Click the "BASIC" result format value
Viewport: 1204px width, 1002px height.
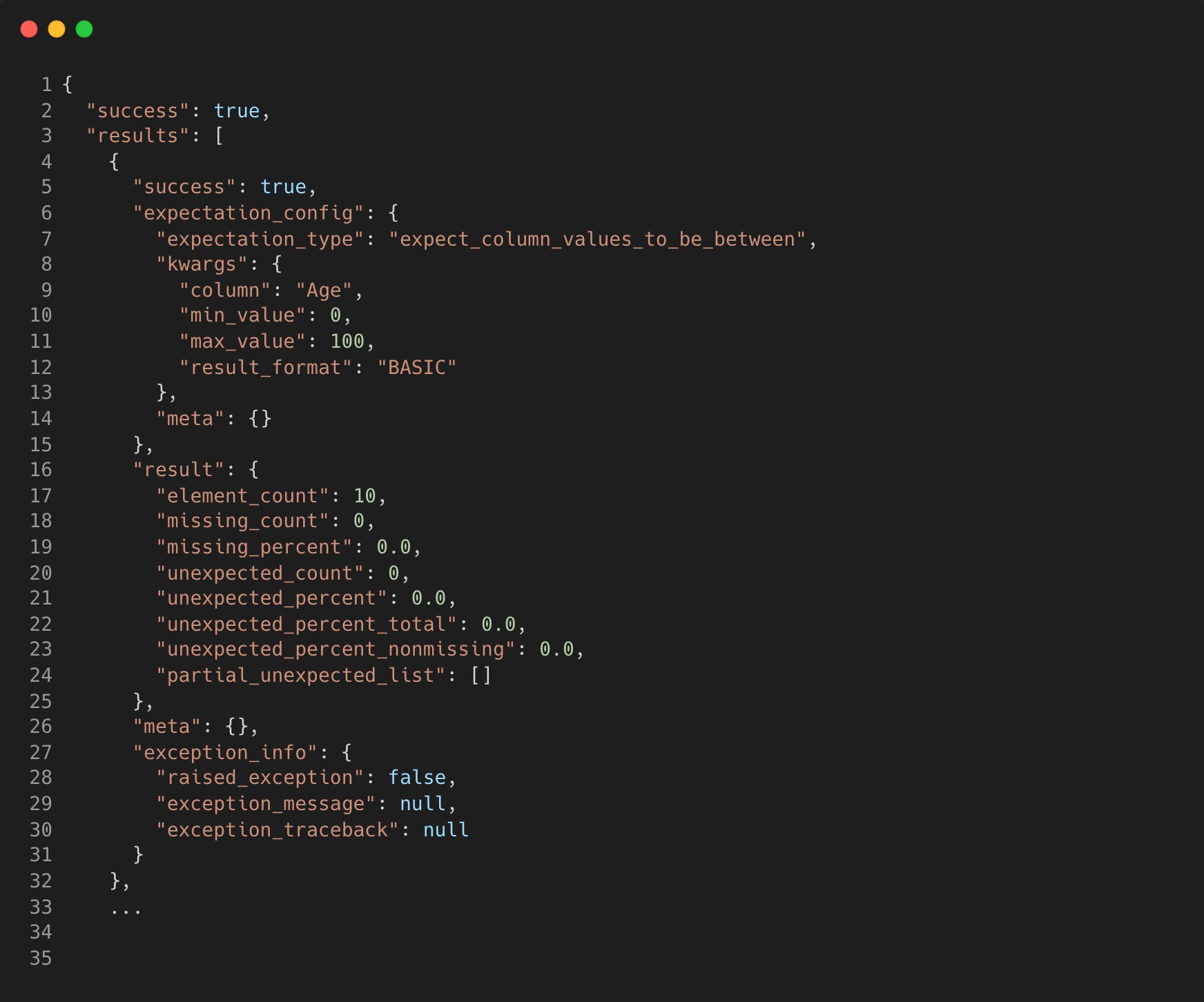point(417,367)
